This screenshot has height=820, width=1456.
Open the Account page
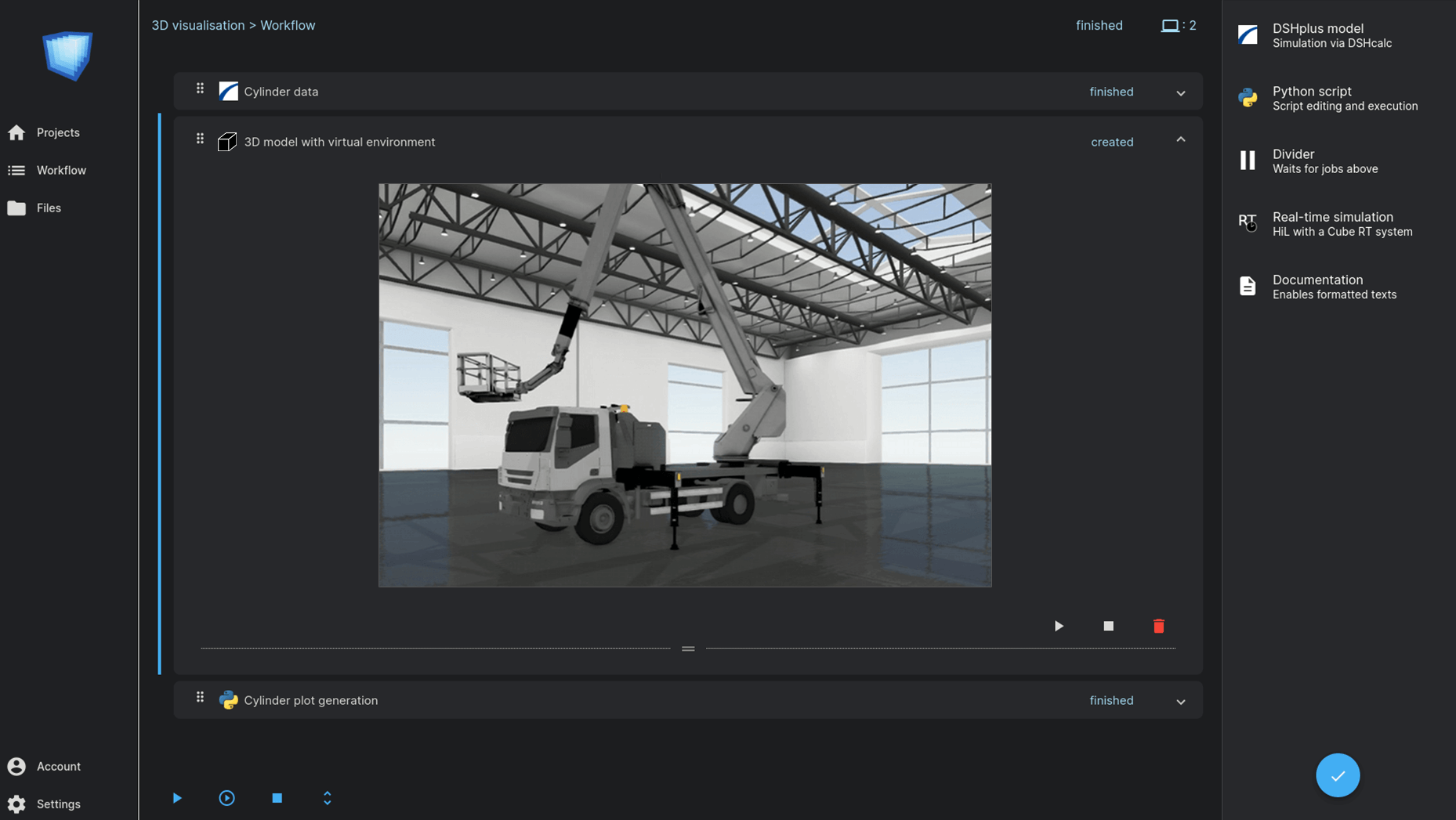(x=58, y=766)
